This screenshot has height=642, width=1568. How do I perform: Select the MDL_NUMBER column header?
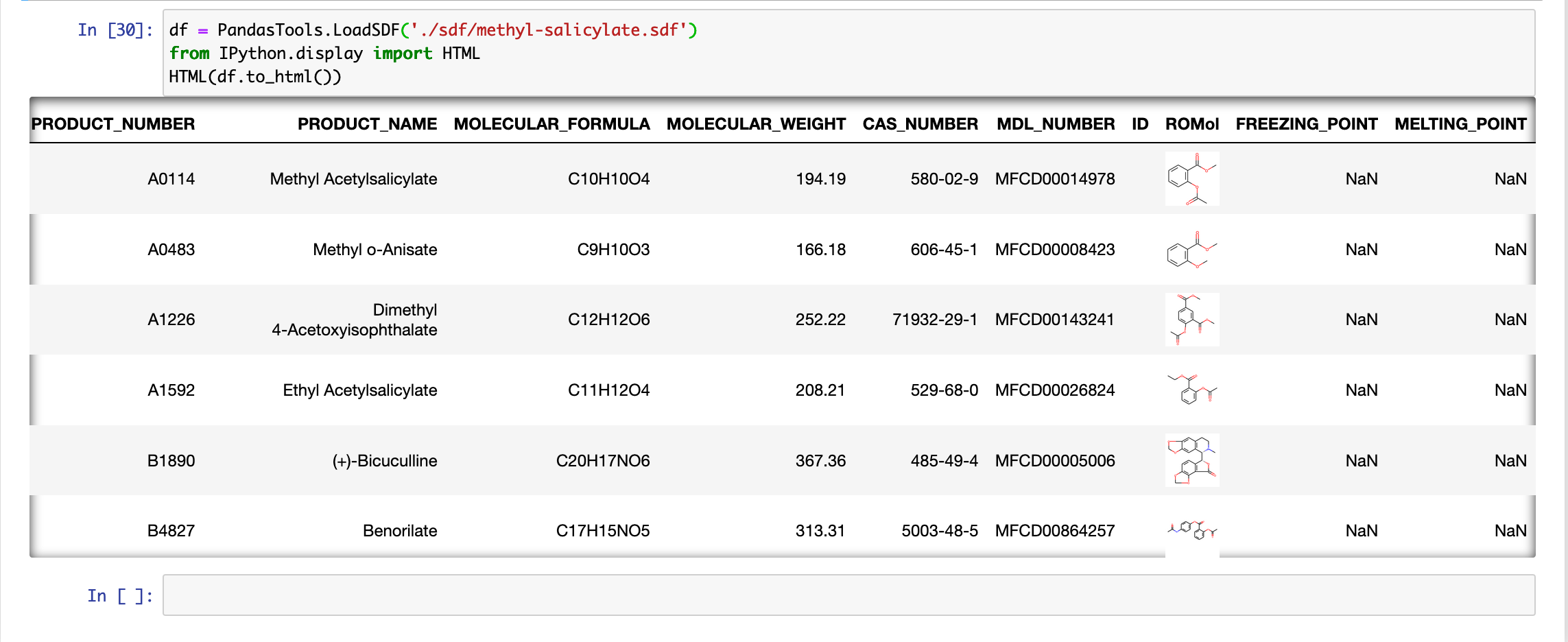(x=1056, y=124)
